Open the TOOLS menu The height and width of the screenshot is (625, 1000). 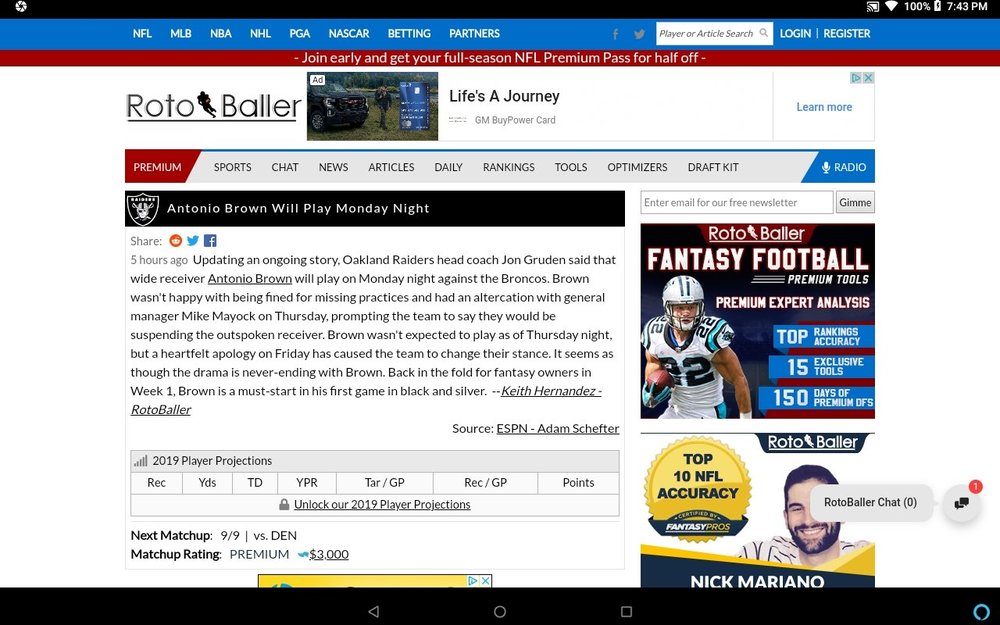(571, 167)
